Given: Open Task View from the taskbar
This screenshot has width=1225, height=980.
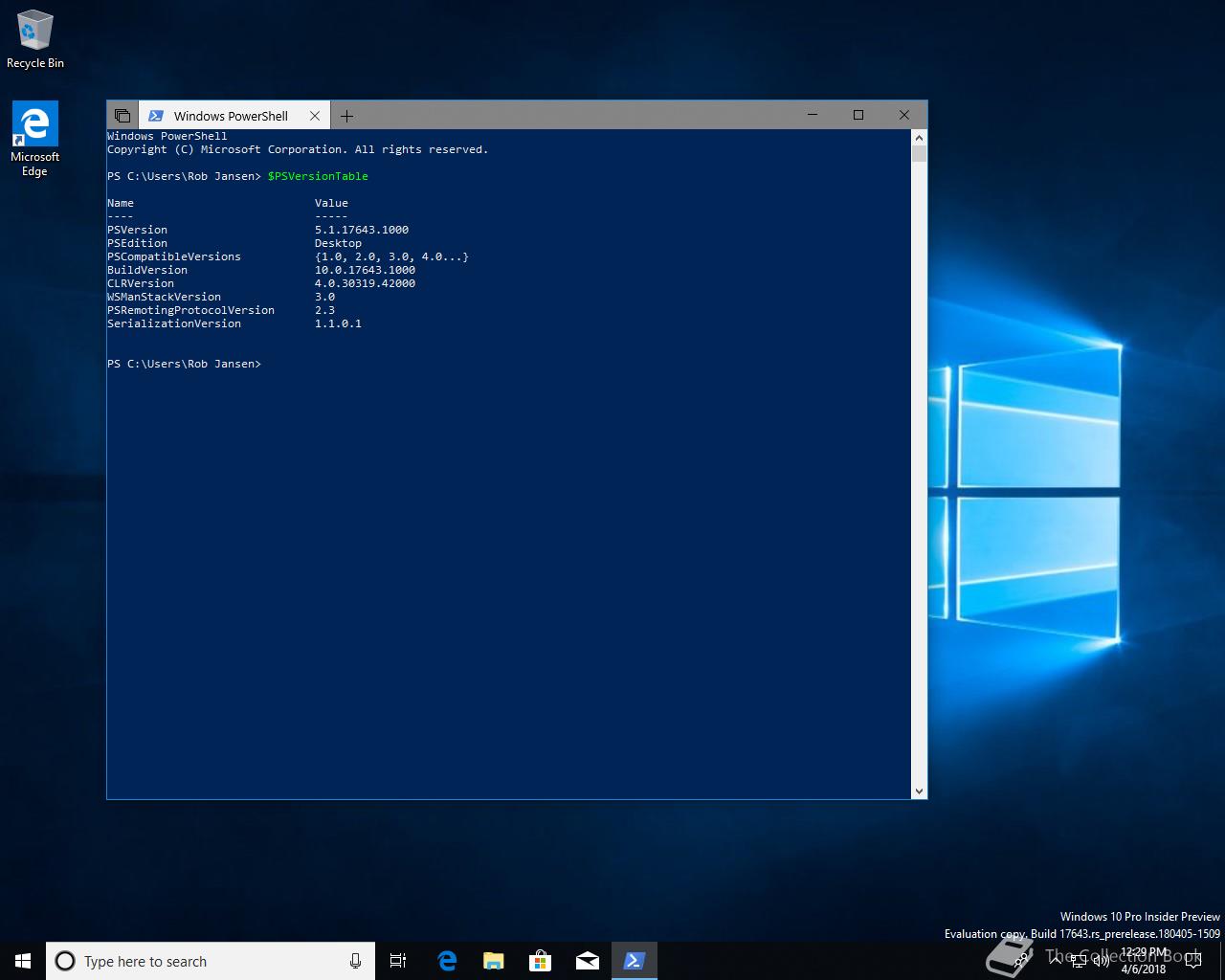Looking at the screenshot, I should tap(398, 961).
